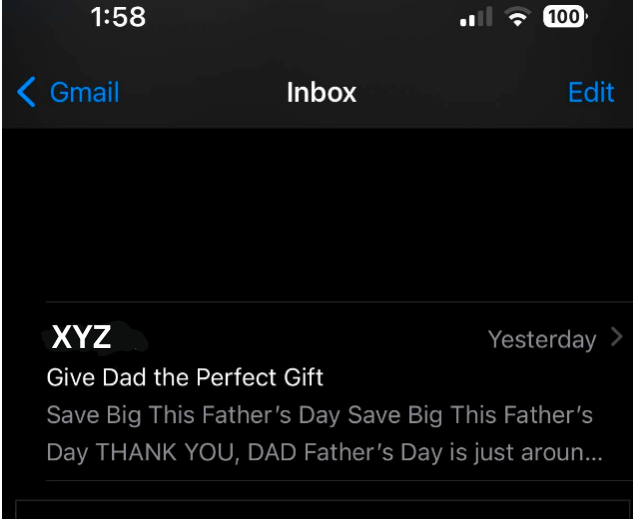Tap the Wi-Fi status icon

click(517, 18)
